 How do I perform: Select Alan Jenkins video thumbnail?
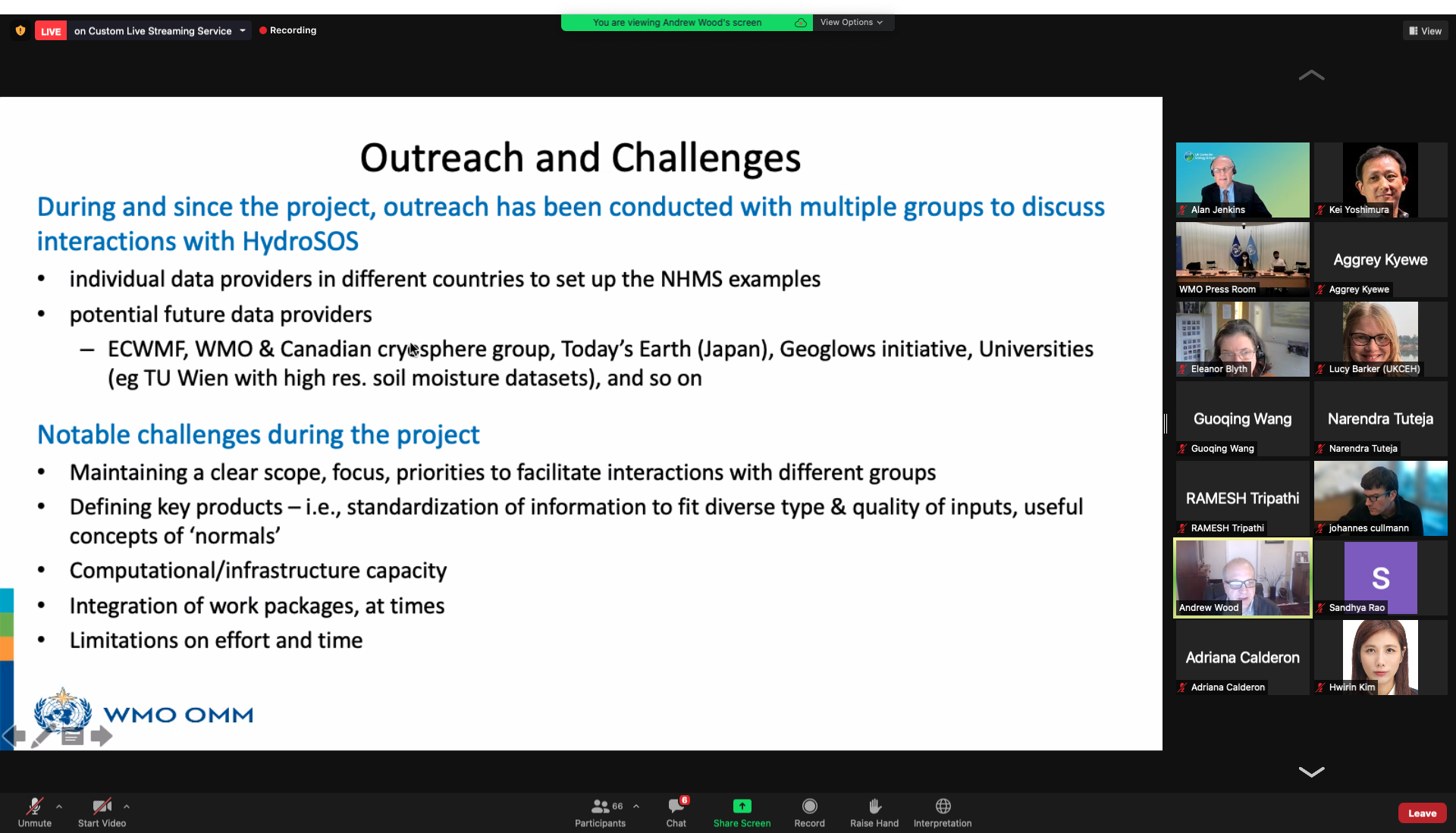[x=1242, y=180]
